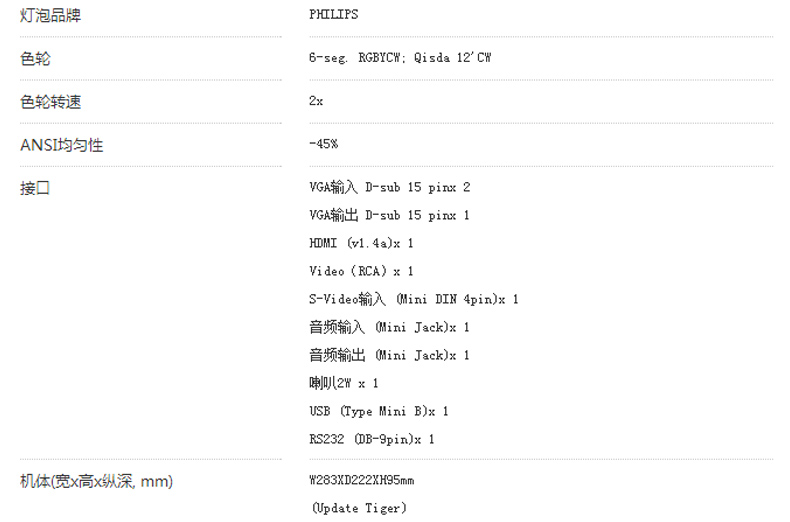Click the 色轮 specification label
Image resolution: width=790 pixels, height=522 pixels.
(35, 58)
